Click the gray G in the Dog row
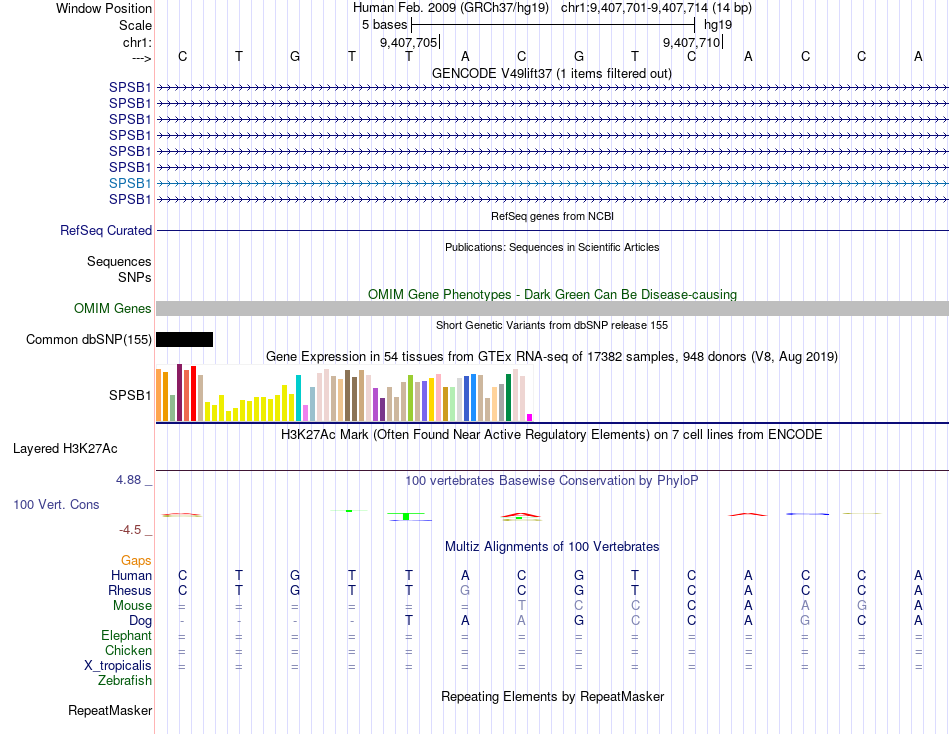 point(805,621)
